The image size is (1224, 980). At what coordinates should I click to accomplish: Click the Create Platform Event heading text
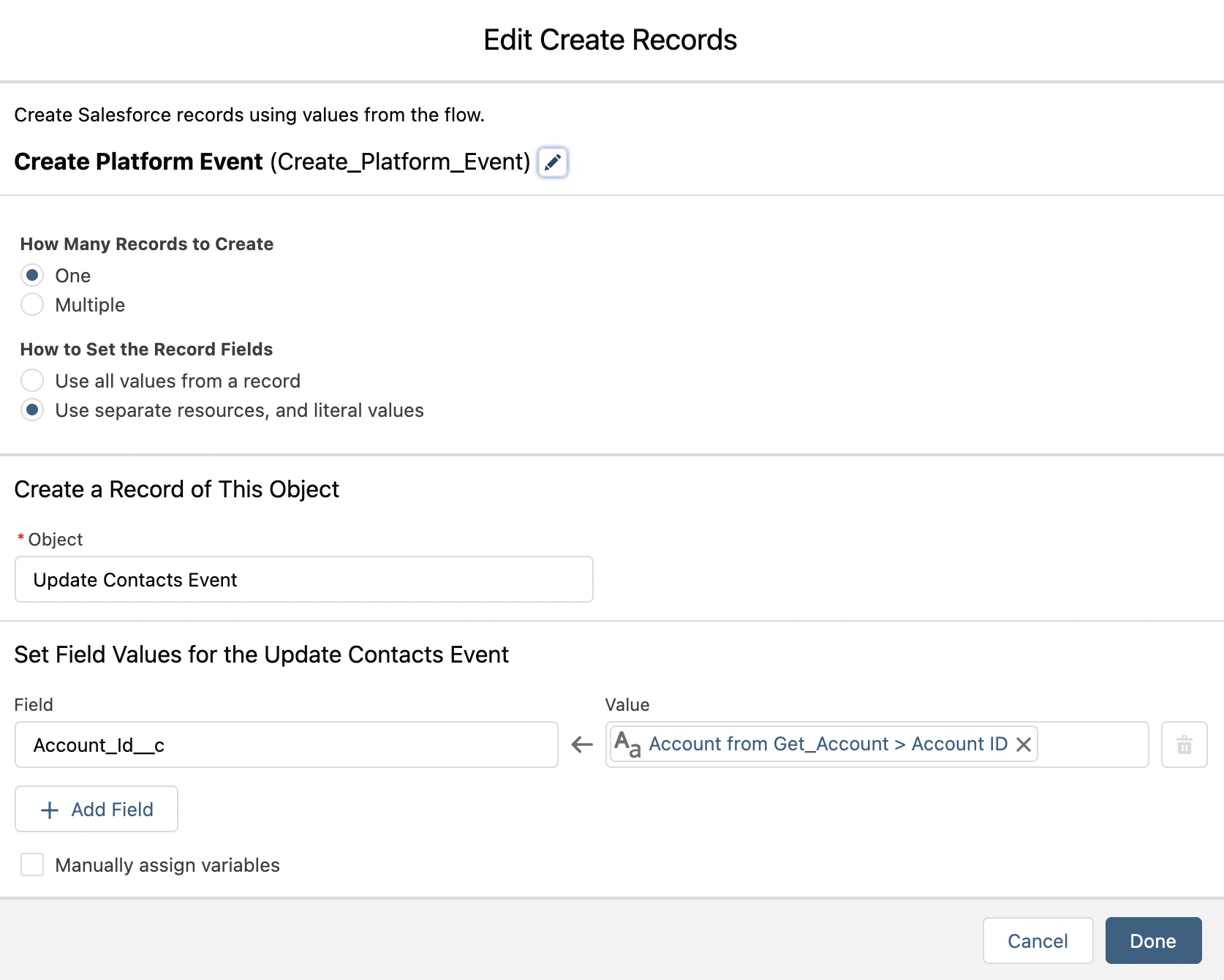point(139,162)
